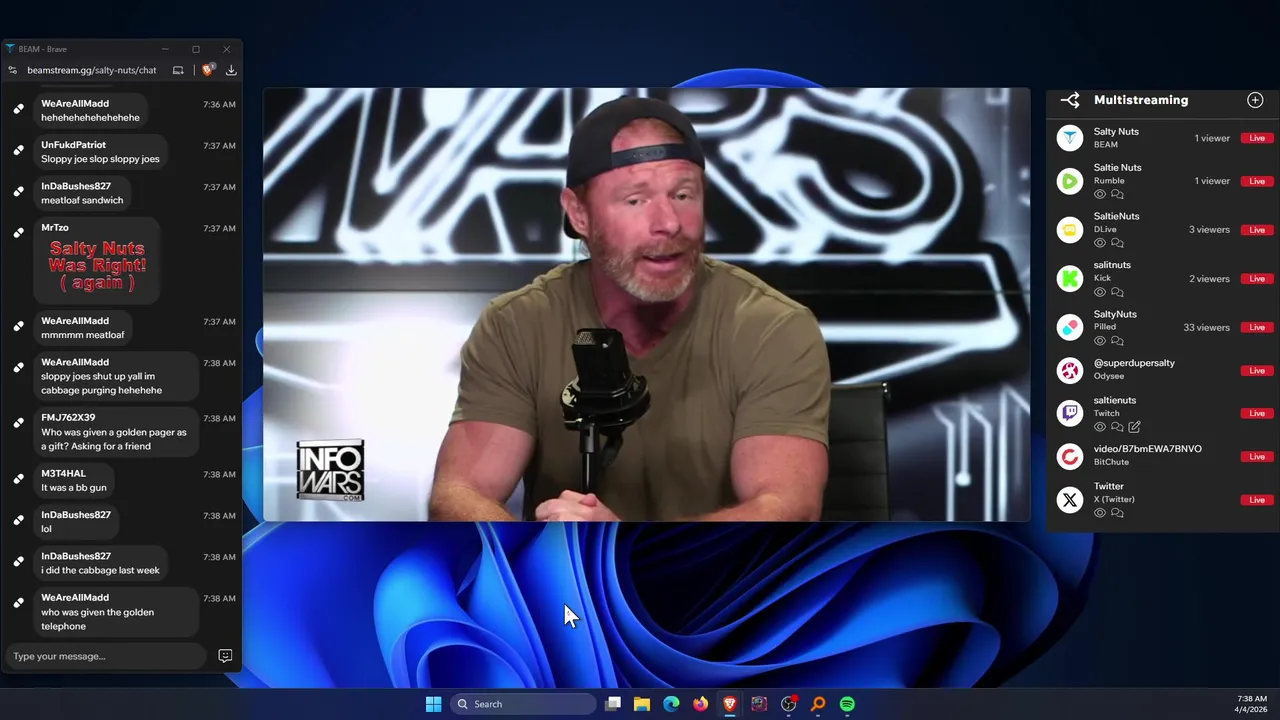Screen dimensions: 1280x720
Task: Switch to OBS Studio on the taskbar
Action: click(788, 704)
